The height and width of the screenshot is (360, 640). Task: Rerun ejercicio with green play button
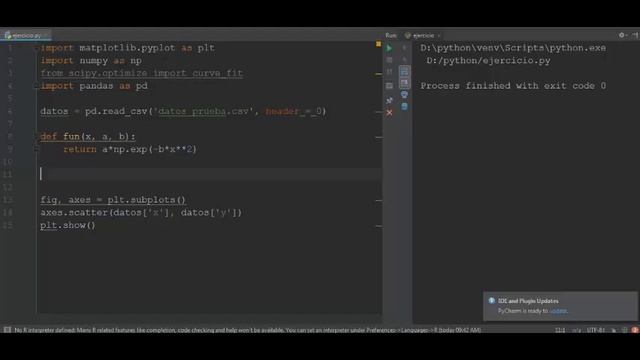coord(389,48)
